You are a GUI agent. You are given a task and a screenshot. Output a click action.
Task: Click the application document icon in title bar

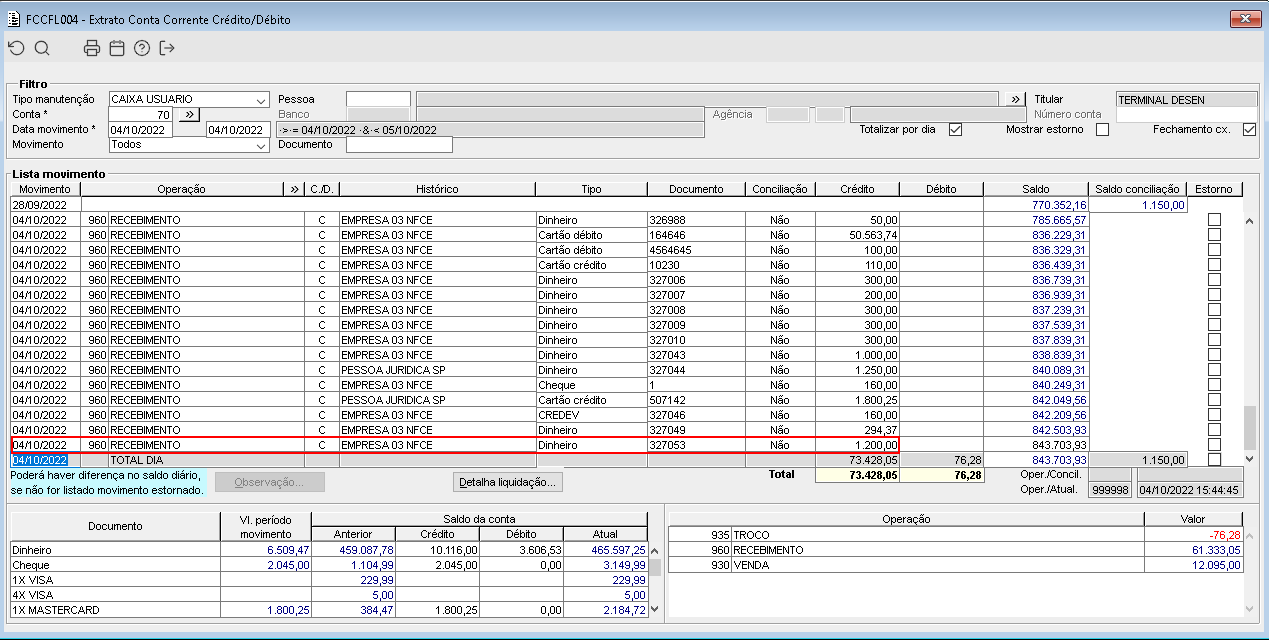13,19
